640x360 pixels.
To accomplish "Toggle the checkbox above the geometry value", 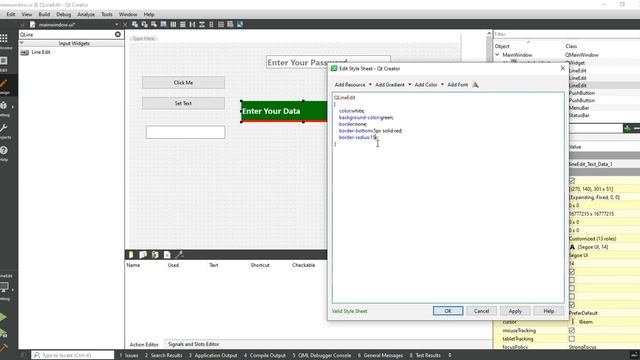I will coord(572,180).
